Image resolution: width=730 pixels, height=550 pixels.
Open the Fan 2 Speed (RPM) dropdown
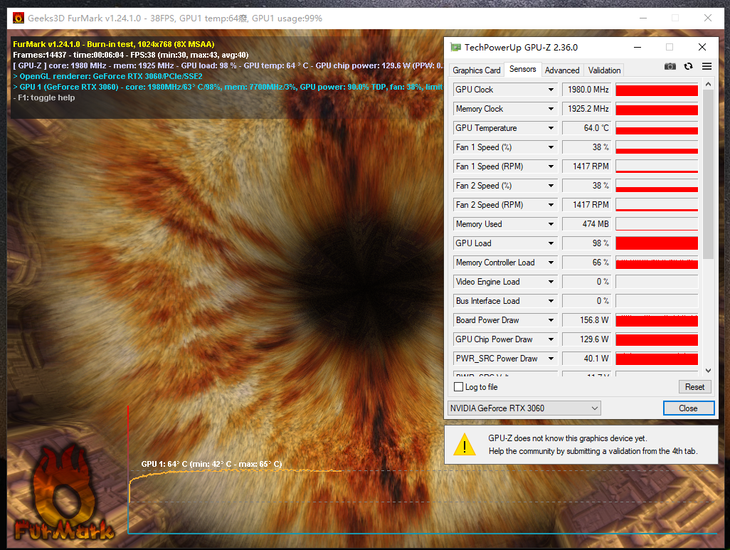click(551, 205)
